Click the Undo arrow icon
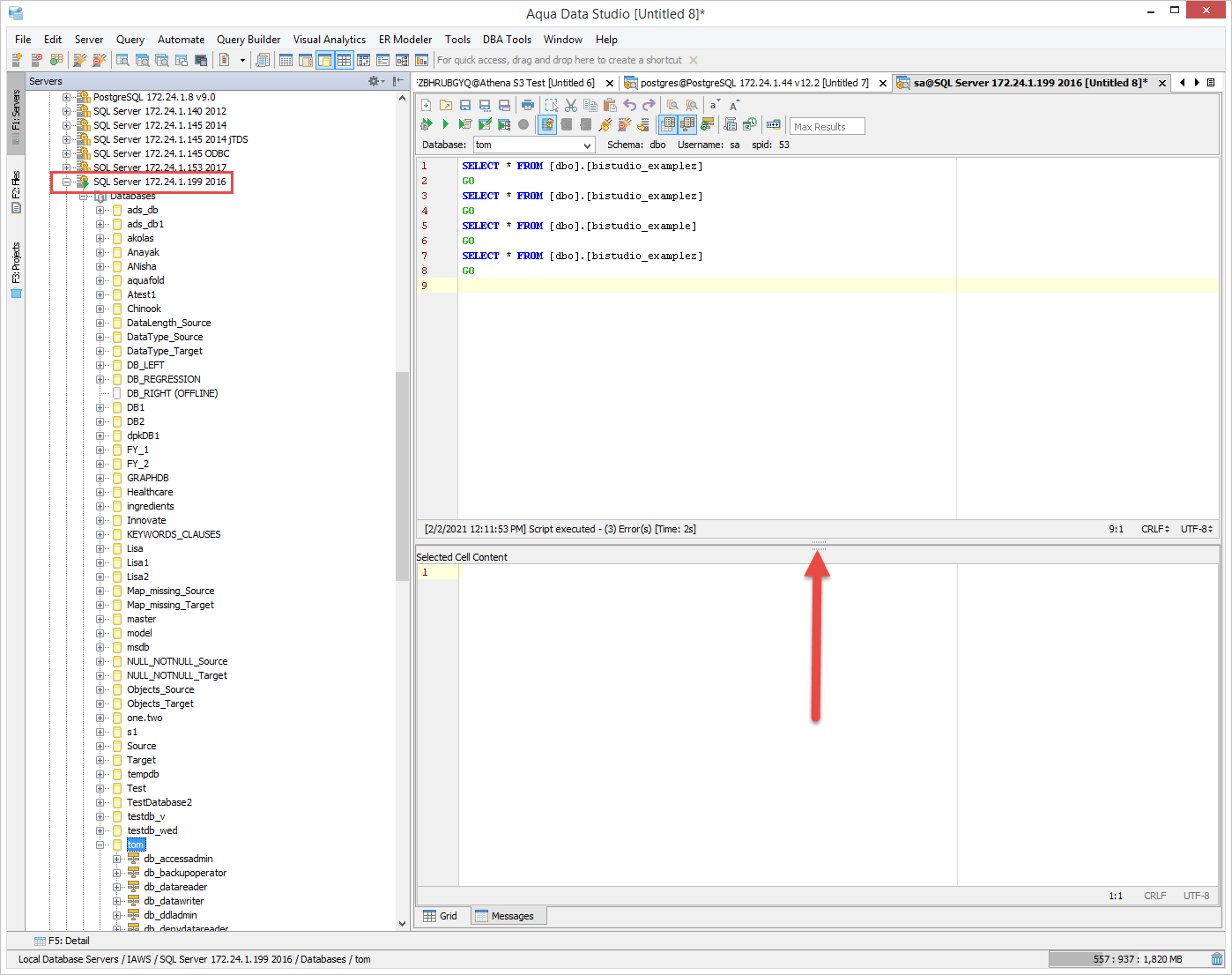This screenshot has height=975, width=1232. [x=629, y=105]
